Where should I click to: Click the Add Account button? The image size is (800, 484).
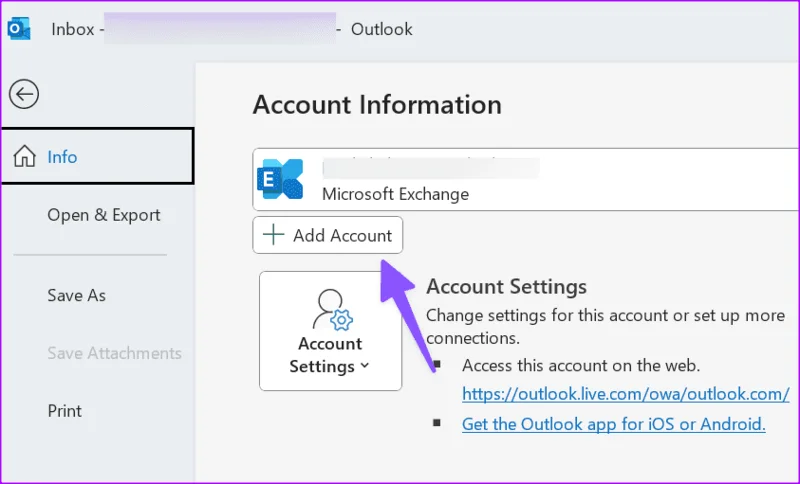(x=328, y=235)
